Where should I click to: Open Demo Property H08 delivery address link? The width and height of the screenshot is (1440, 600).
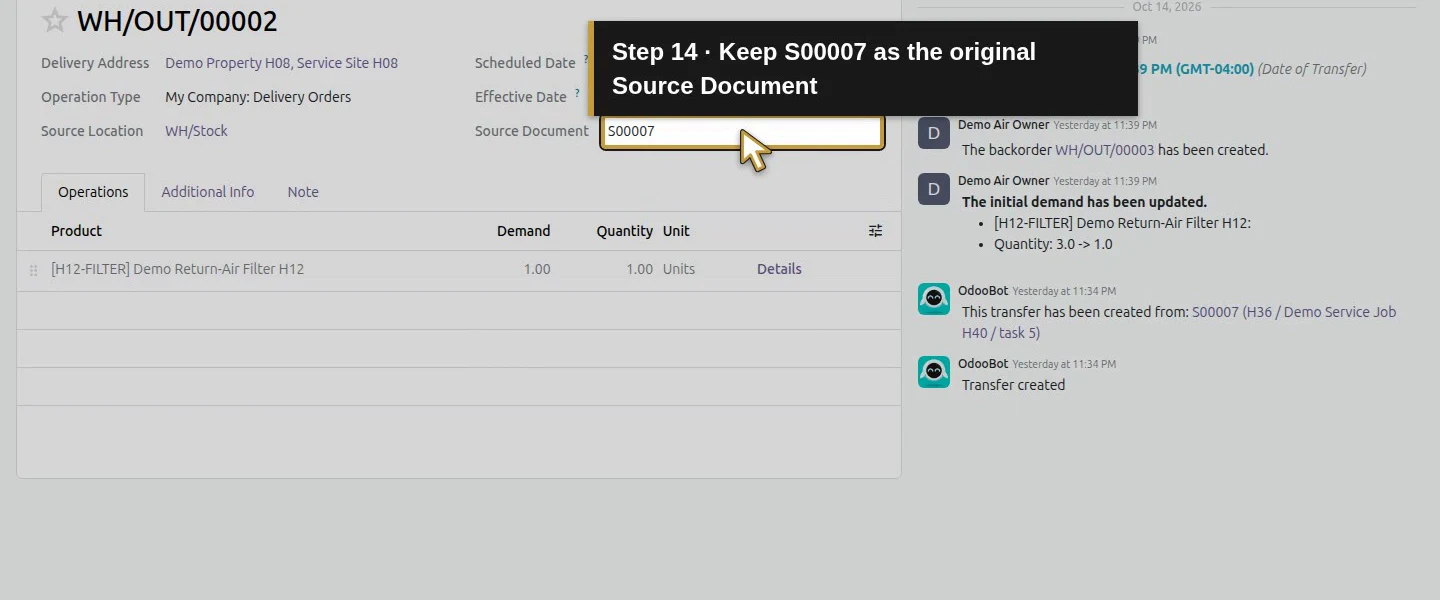[281, 63]
